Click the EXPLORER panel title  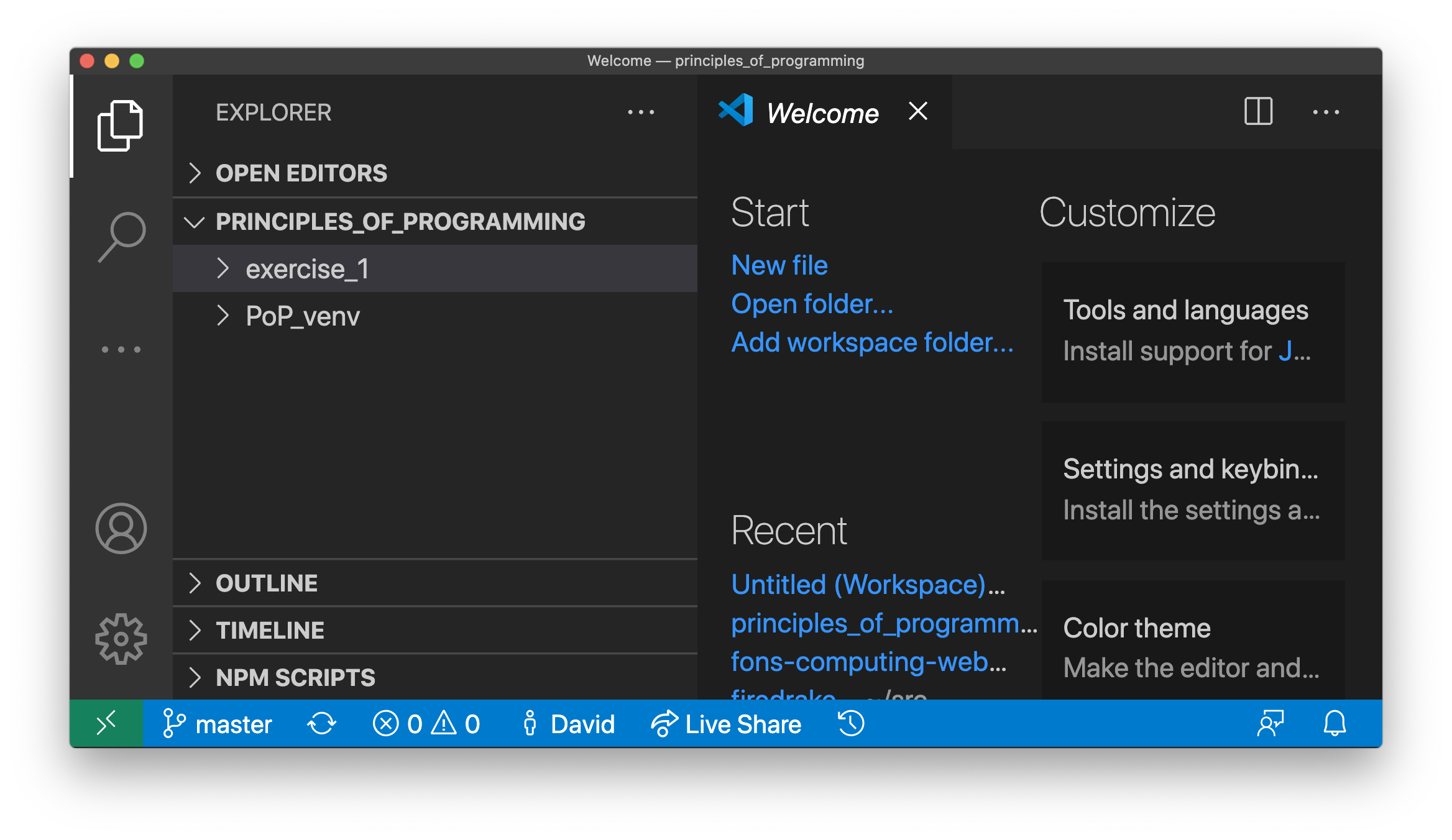[x=273, y=112]
